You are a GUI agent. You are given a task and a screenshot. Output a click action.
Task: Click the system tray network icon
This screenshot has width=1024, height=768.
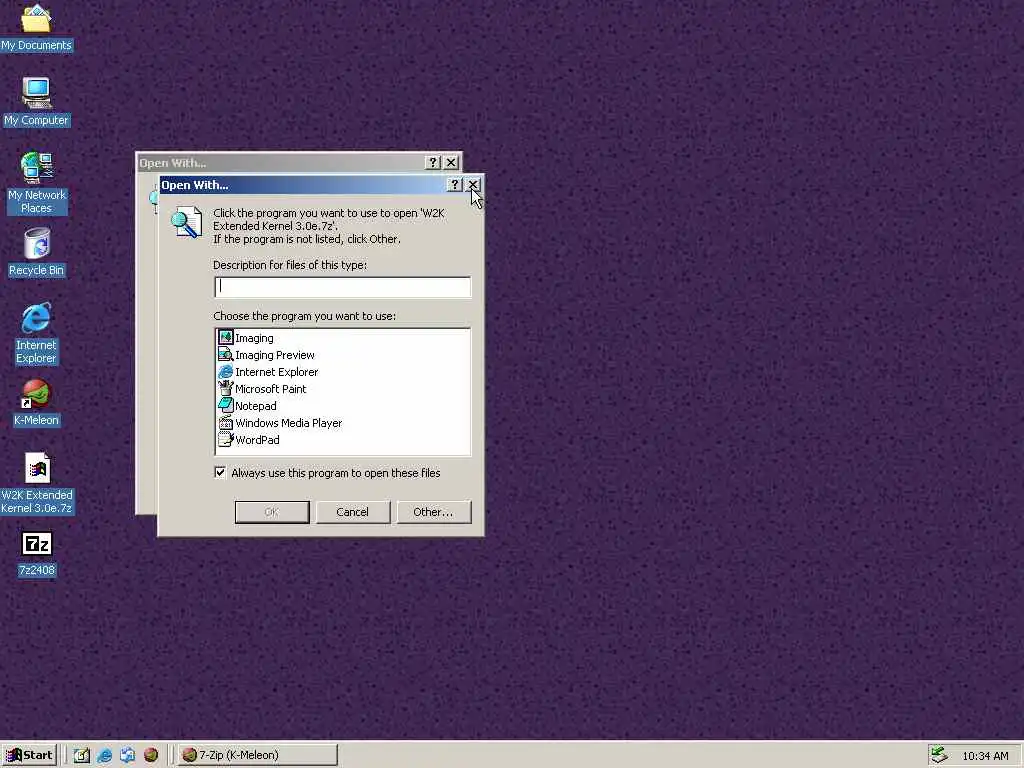pyautogui.click(x=938, y=755)
